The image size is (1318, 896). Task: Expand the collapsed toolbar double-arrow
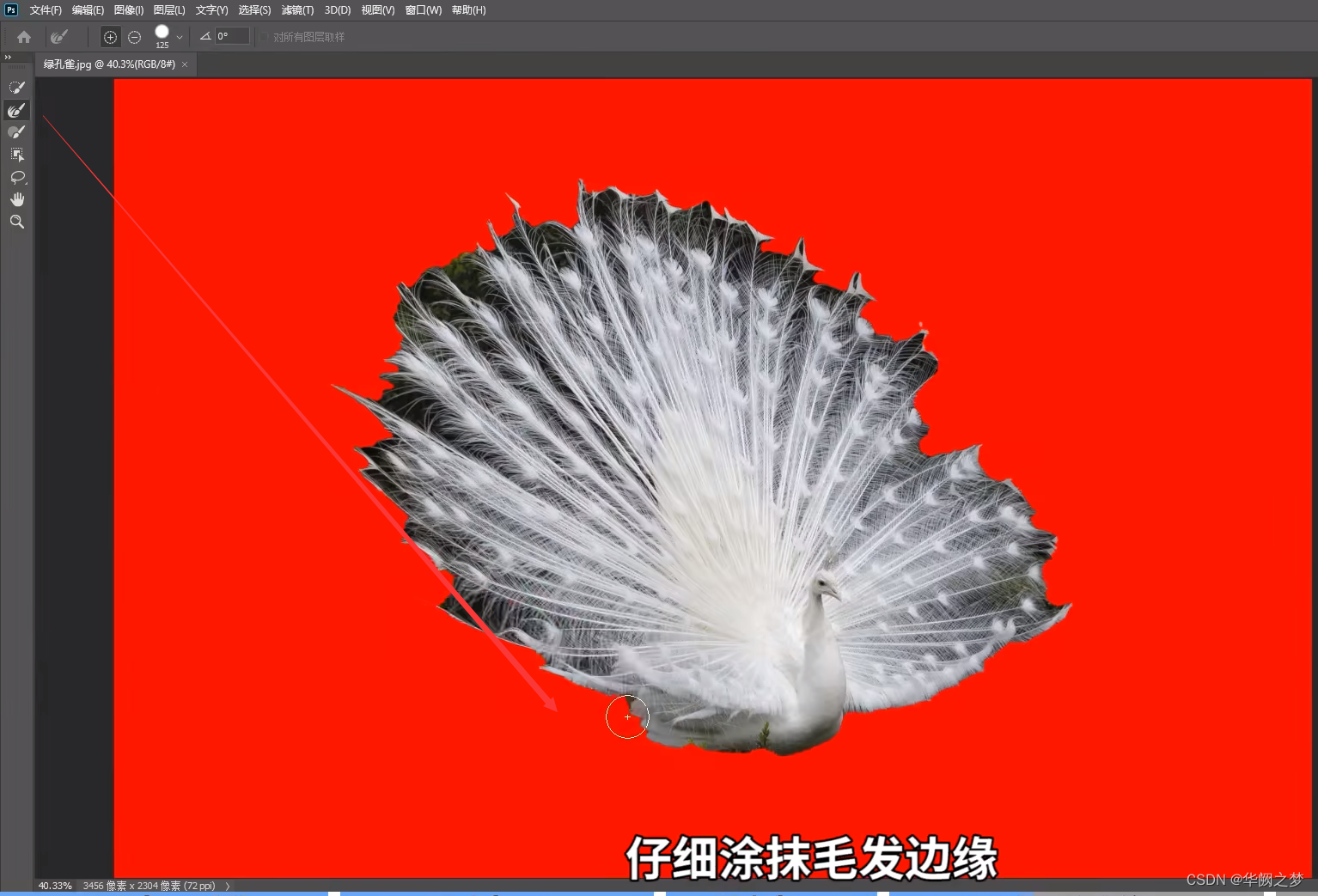coord(8,57)
